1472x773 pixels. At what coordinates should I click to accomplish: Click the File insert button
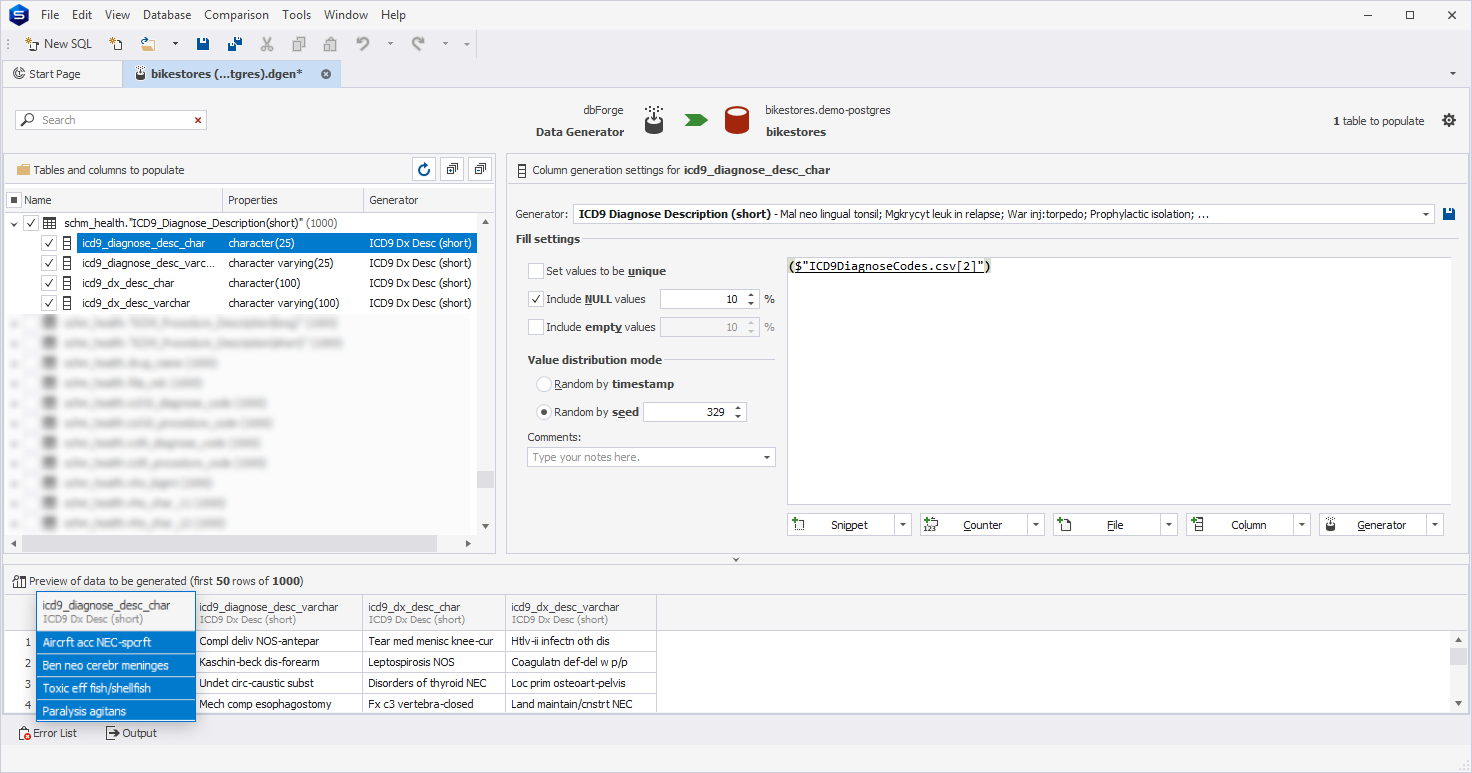[1106, 525]
